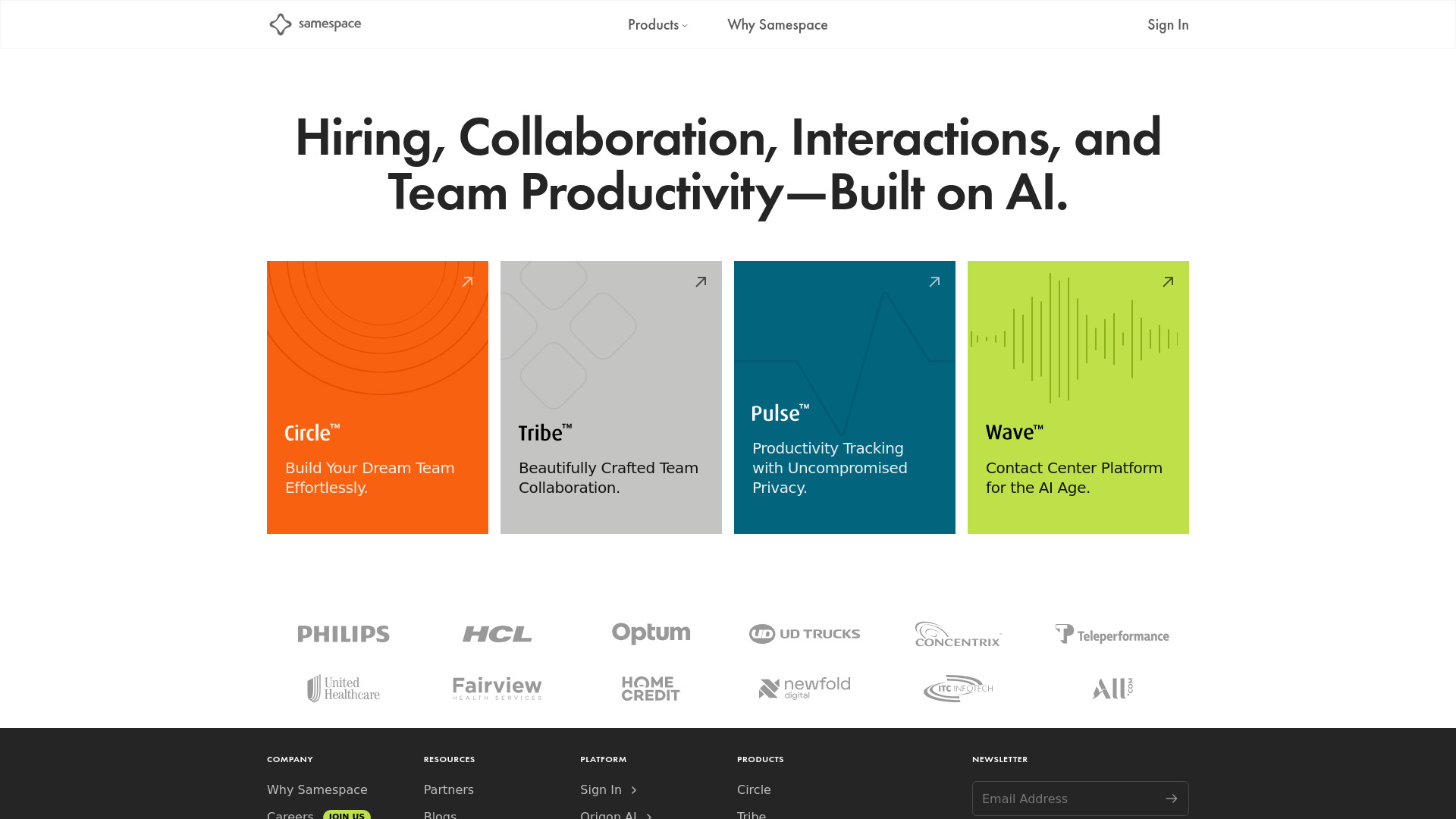Click the Tribe products footer link
Screen dimensions: 1456x819
coord(751,814)
